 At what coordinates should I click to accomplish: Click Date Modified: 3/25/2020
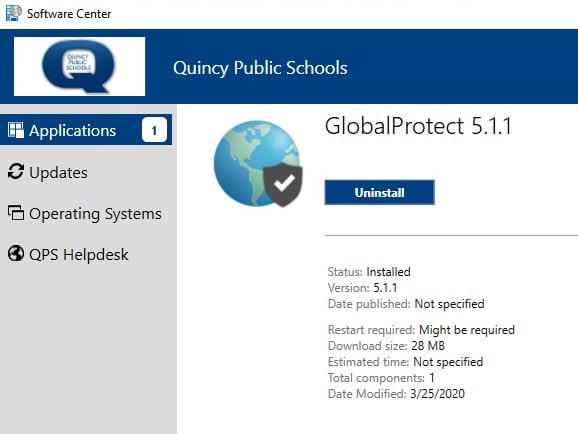[396, 394]
